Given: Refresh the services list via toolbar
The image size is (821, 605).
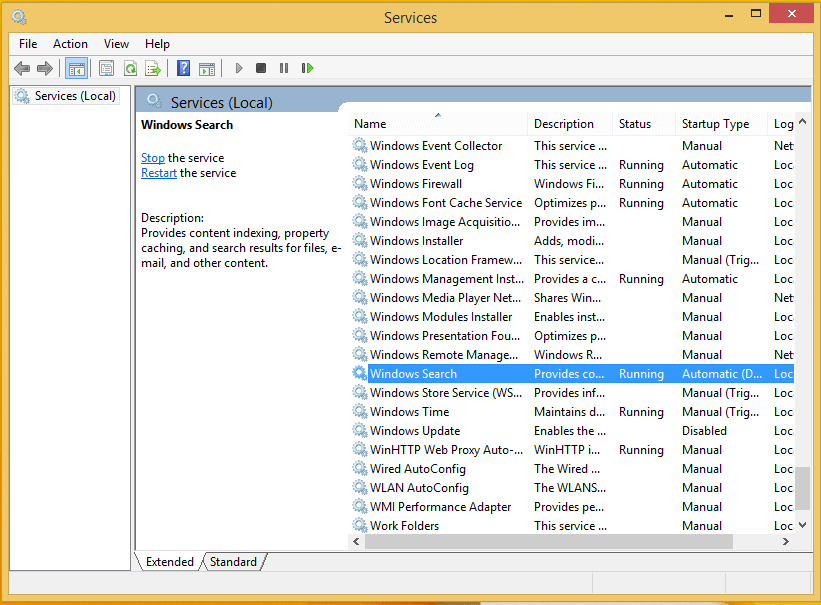Looking at the screenshot, I should click(130, 68).
